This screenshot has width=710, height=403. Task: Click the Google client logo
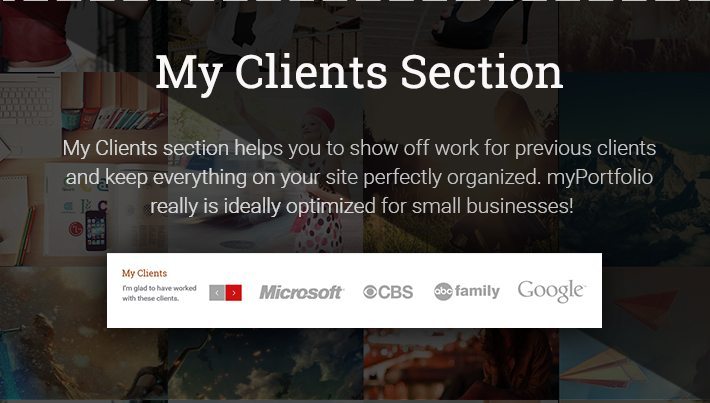tap(552, 291)
